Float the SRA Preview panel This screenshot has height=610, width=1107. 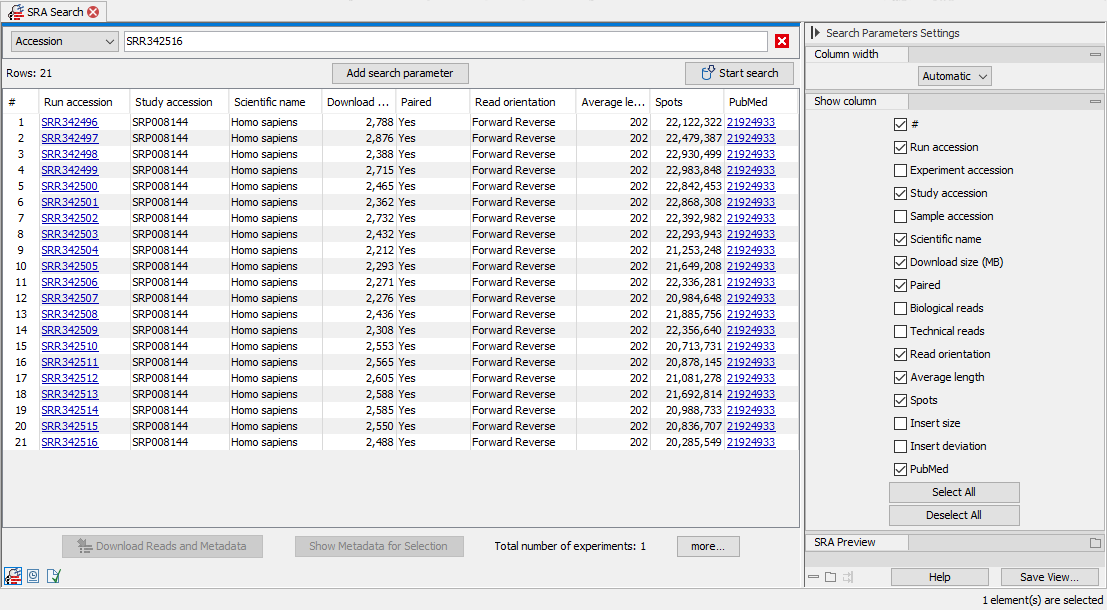coord(1097,541)
